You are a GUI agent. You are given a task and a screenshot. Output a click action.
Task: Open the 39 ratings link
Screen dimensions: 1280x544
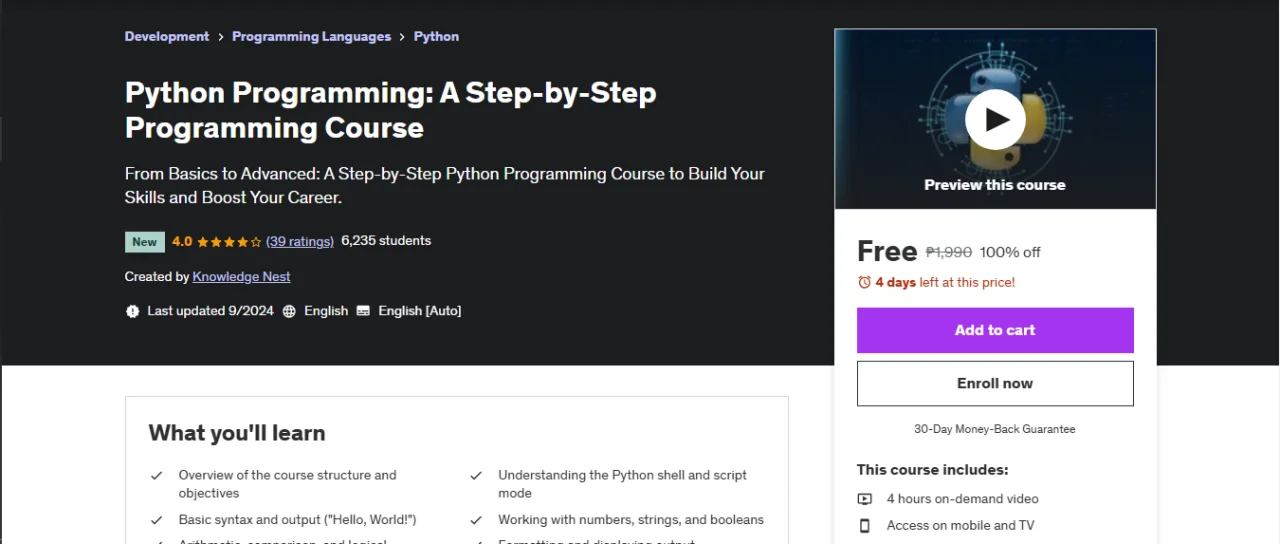[x=300, y=241]
